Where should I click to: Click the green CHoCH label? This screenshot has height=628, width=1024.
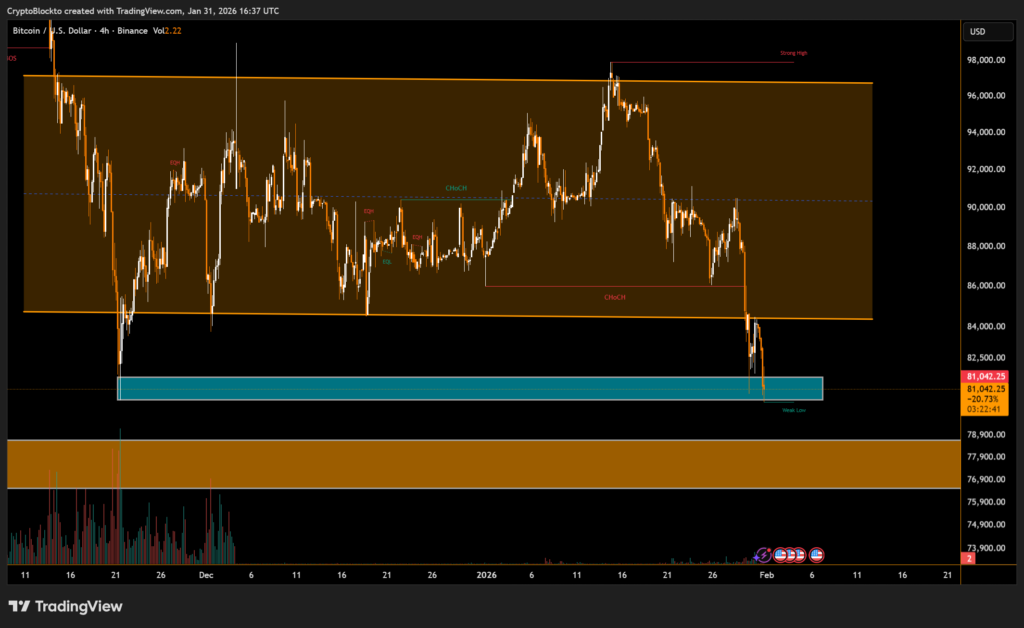(x=456, y=188)
